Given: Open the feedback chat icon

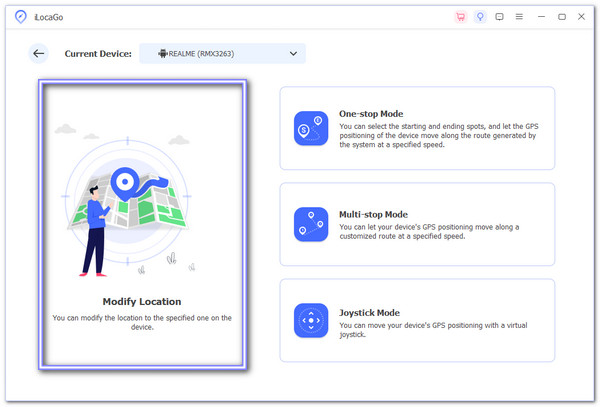Looking at the screenshot, I should point(499,17).
